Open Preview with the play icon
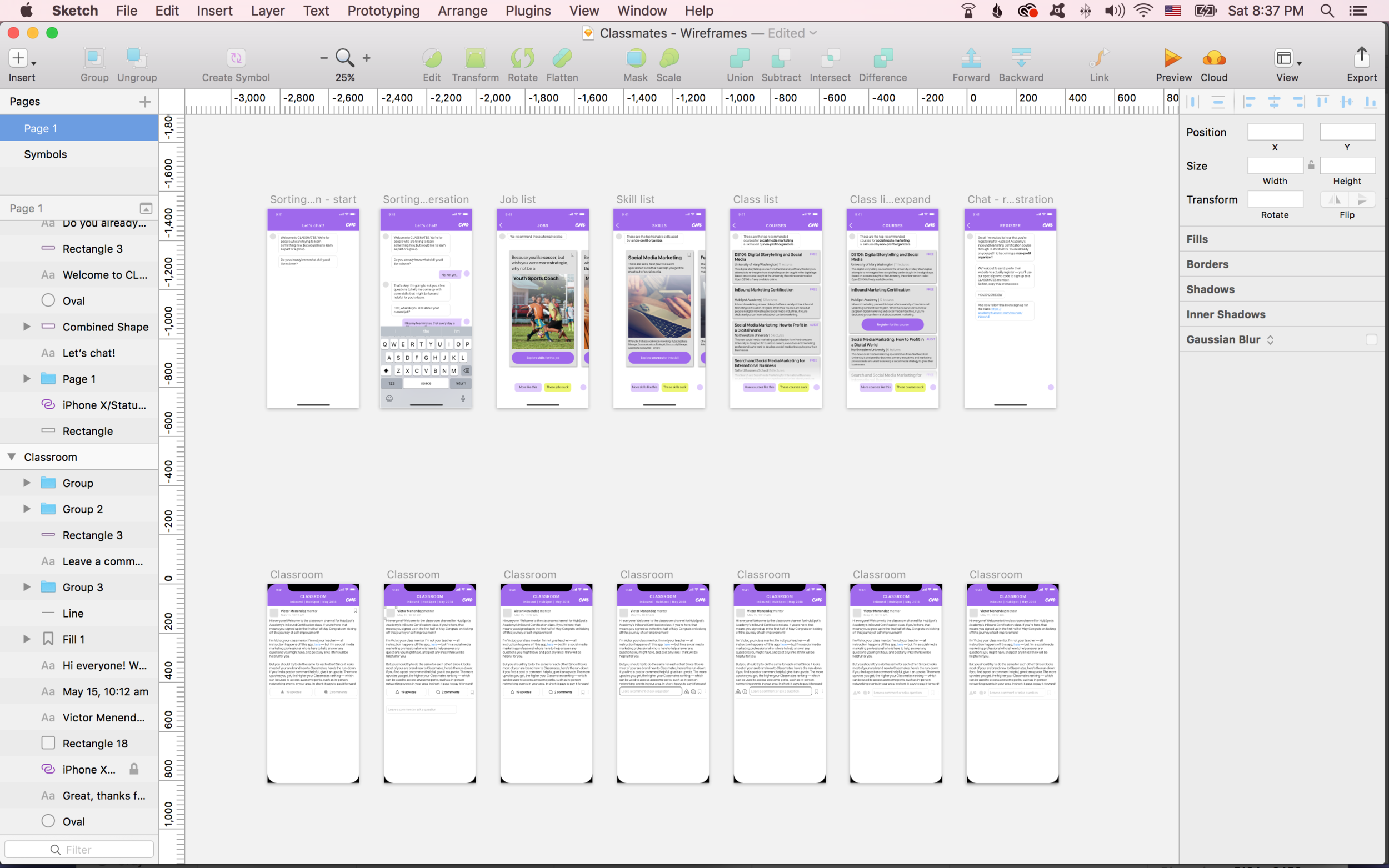Image resolution: width=1389 pixels, height=868 pixels. coord(1172,58)
